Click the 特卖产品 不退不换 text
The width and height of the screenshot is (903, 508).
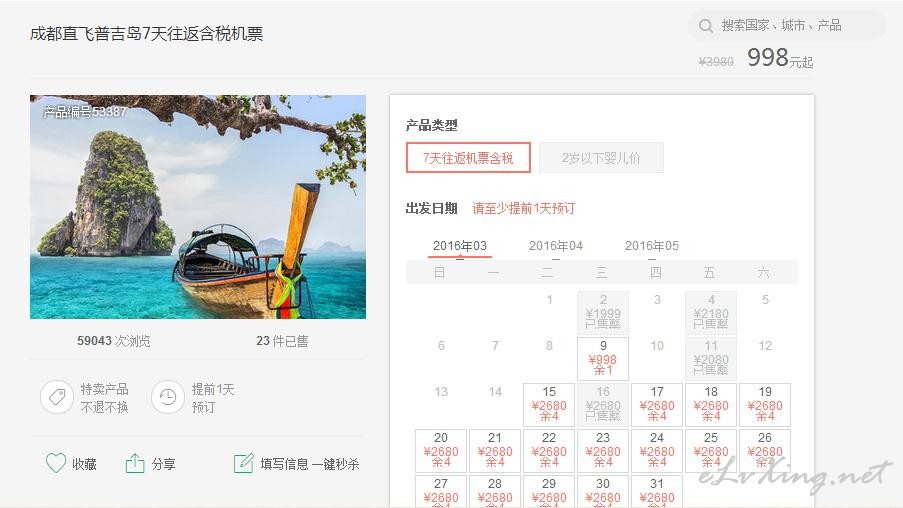coord(104,398)
